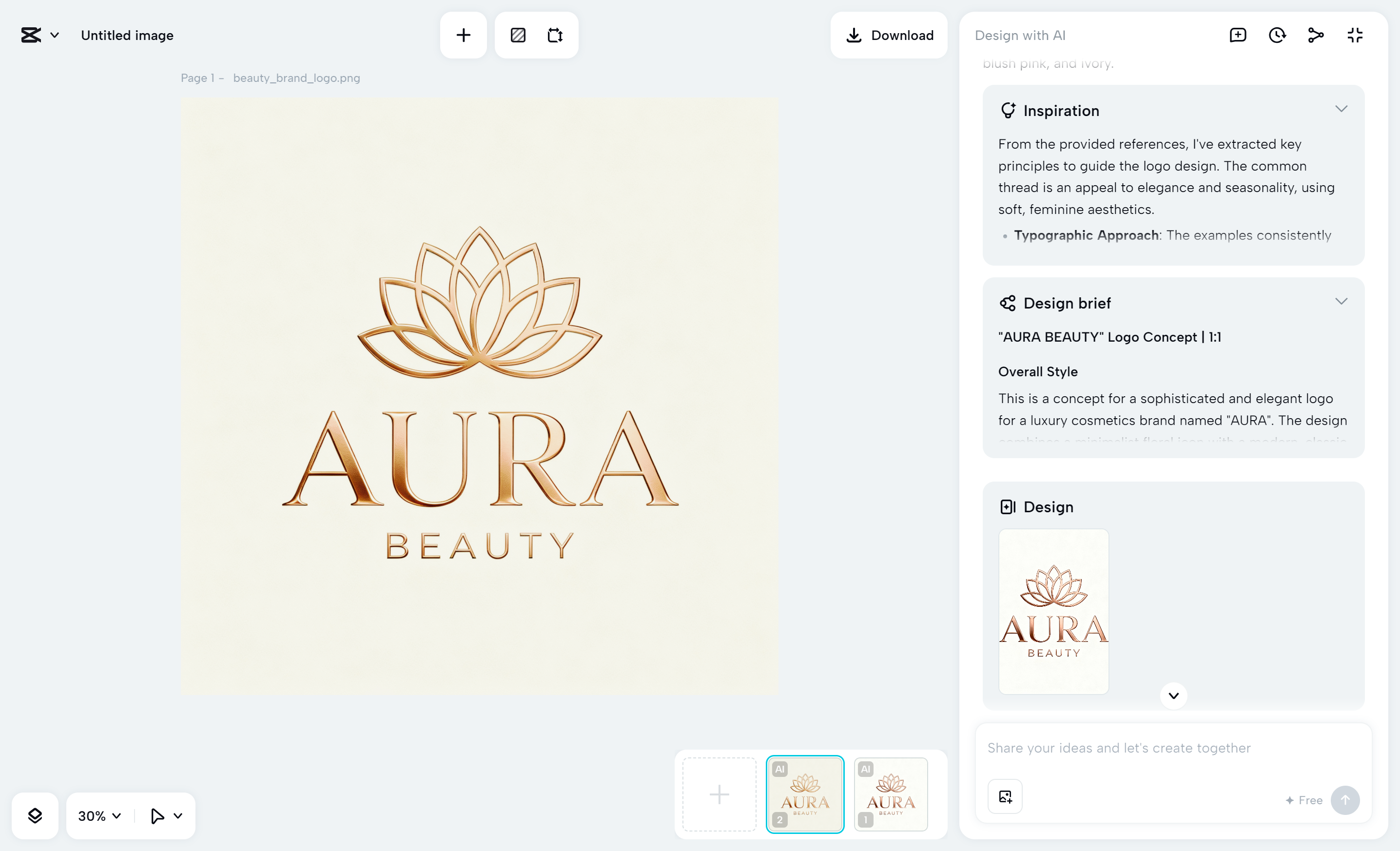The width and height of the screenshot is (1400, 851).
Task: Click the collapse panel arrows icon
Action: click(x=1355, y=35)
